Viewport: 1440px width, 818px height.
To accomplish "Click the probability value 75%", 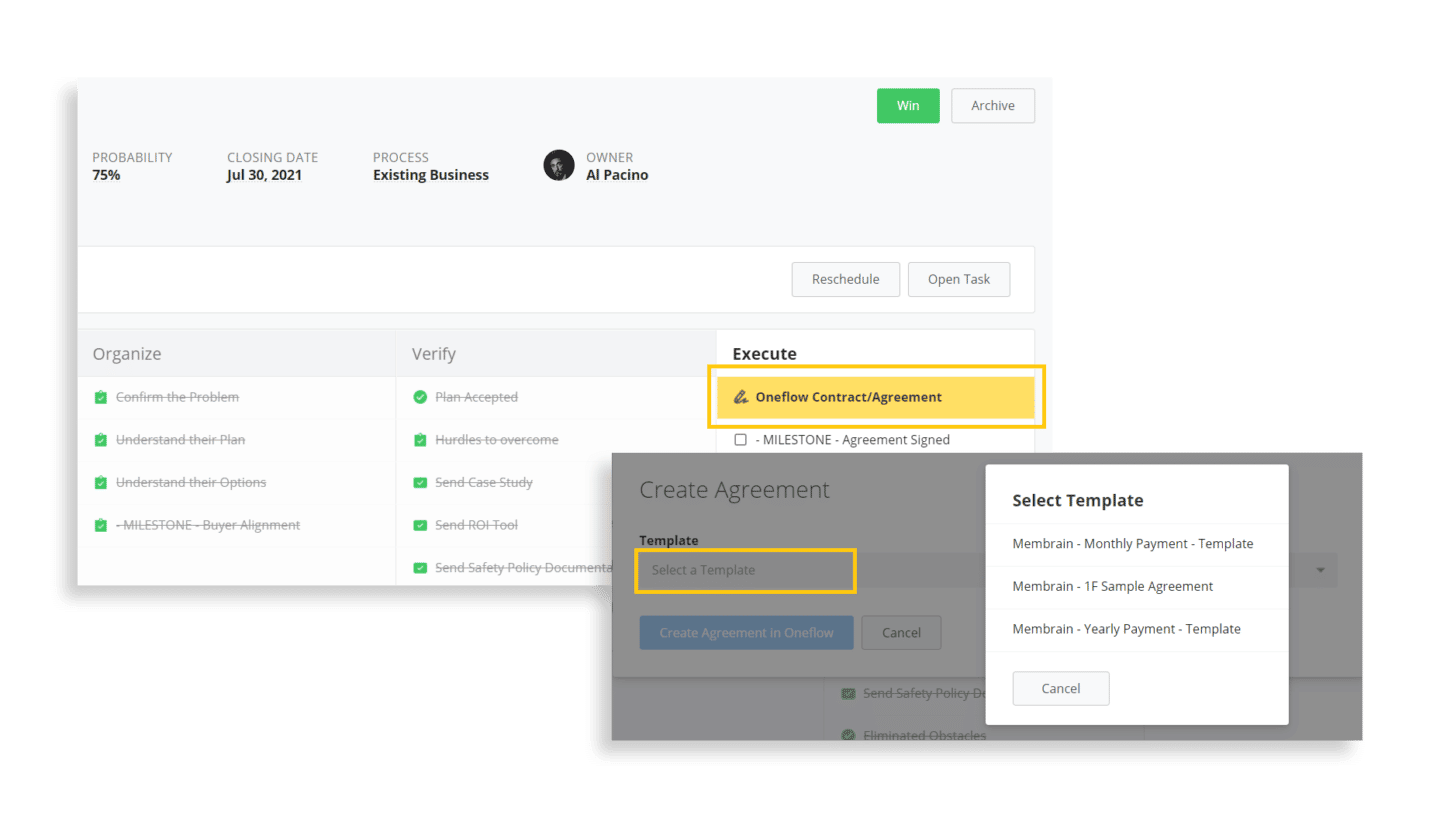I will coord(106,175).
